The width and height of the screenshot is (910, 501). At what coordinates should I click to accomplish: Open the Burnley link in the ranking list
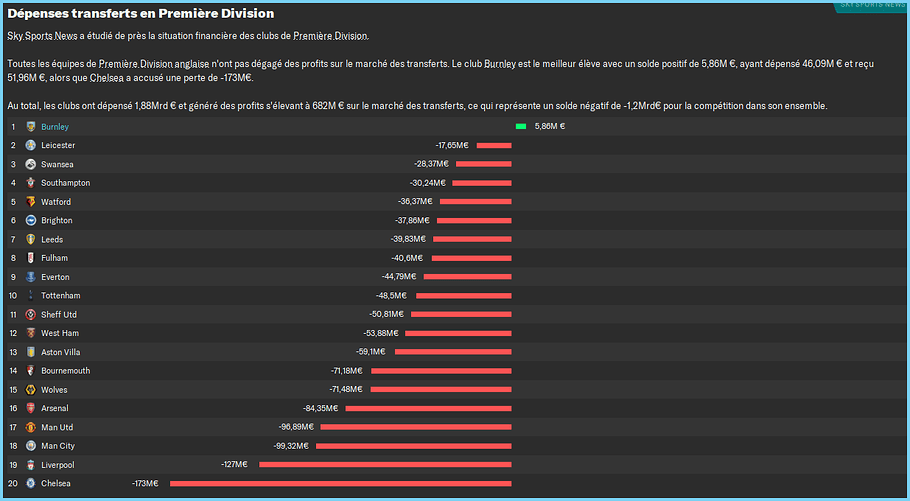[x=55, y=127]
